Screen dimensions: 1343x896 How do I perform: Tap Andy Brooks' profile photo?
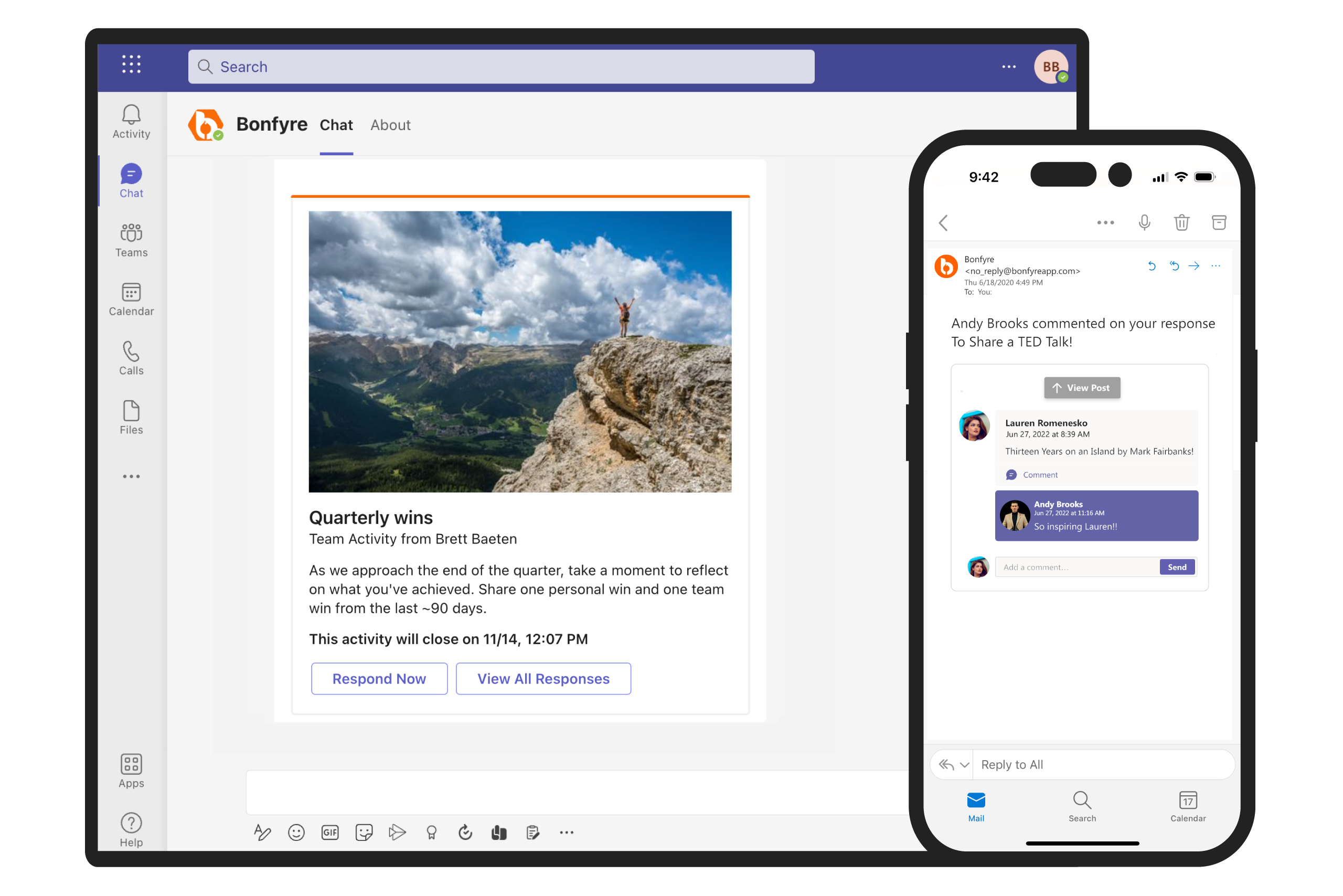coord(1015,515)
